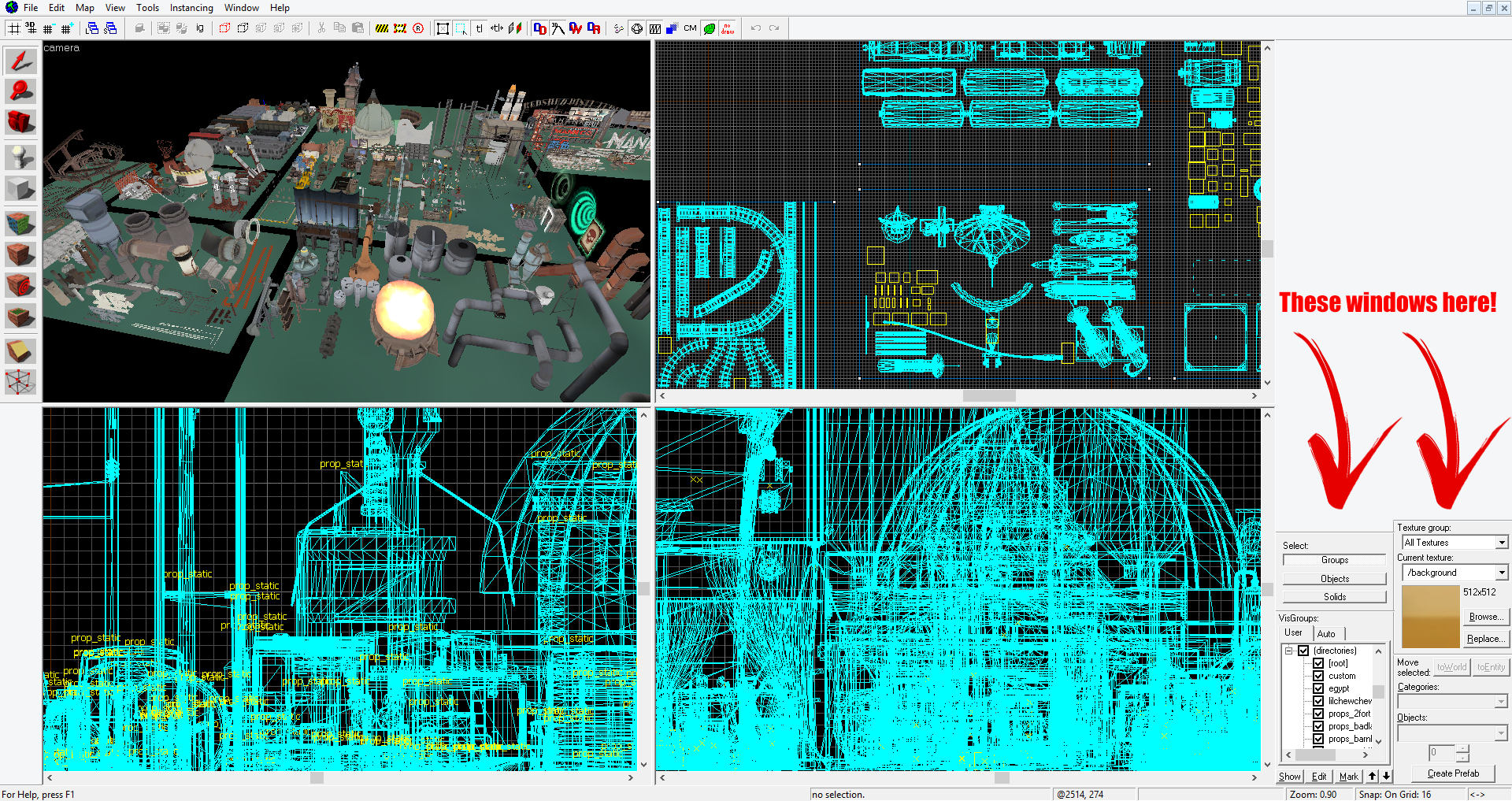Screen dimensions: 1512x801
Task: Uncheck the egypt visgroup checkbox
Action: (1318, 688)
